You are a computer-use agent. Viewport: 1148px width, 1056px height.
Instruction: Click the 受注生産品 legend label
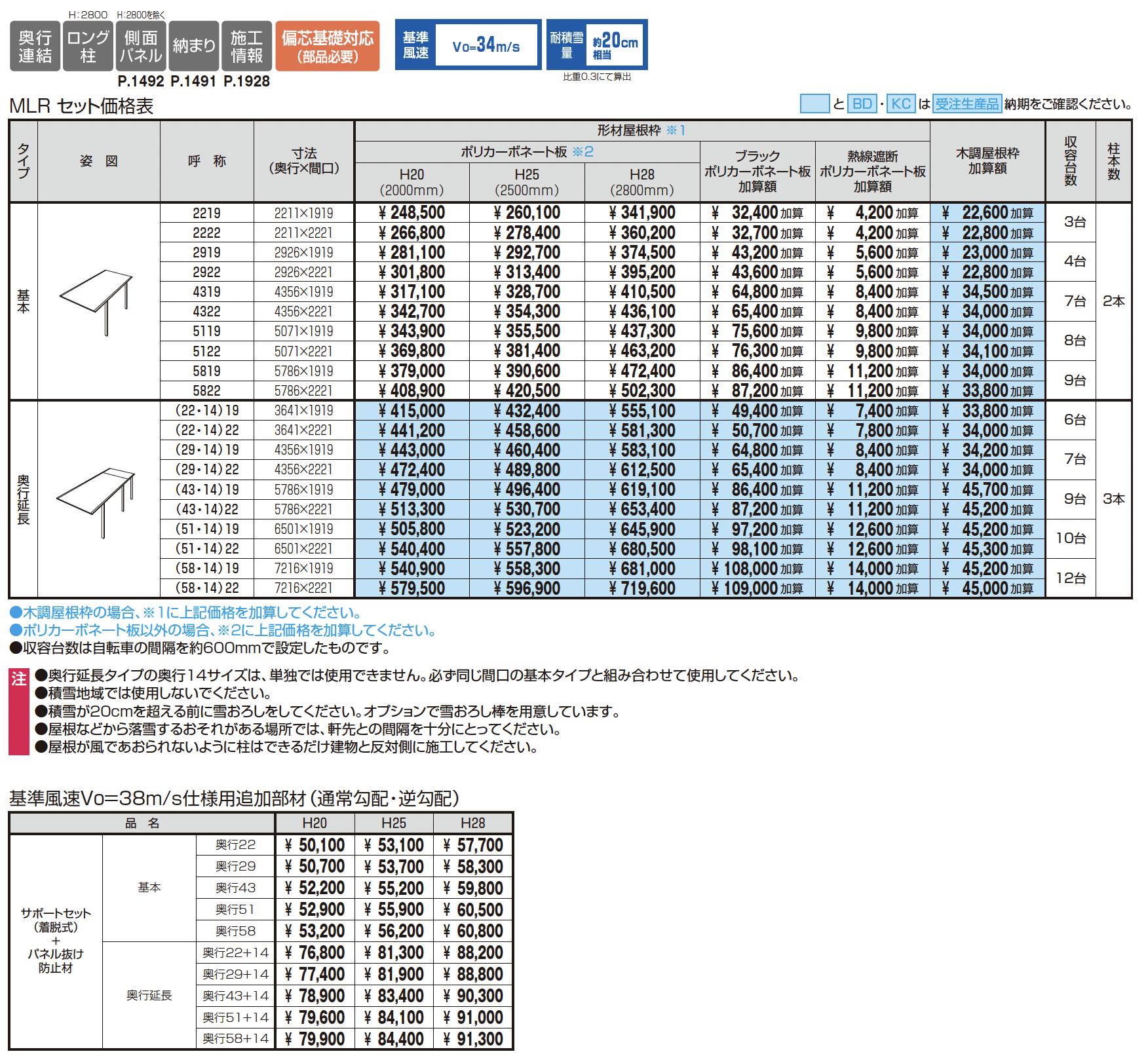tap(967, 104)
